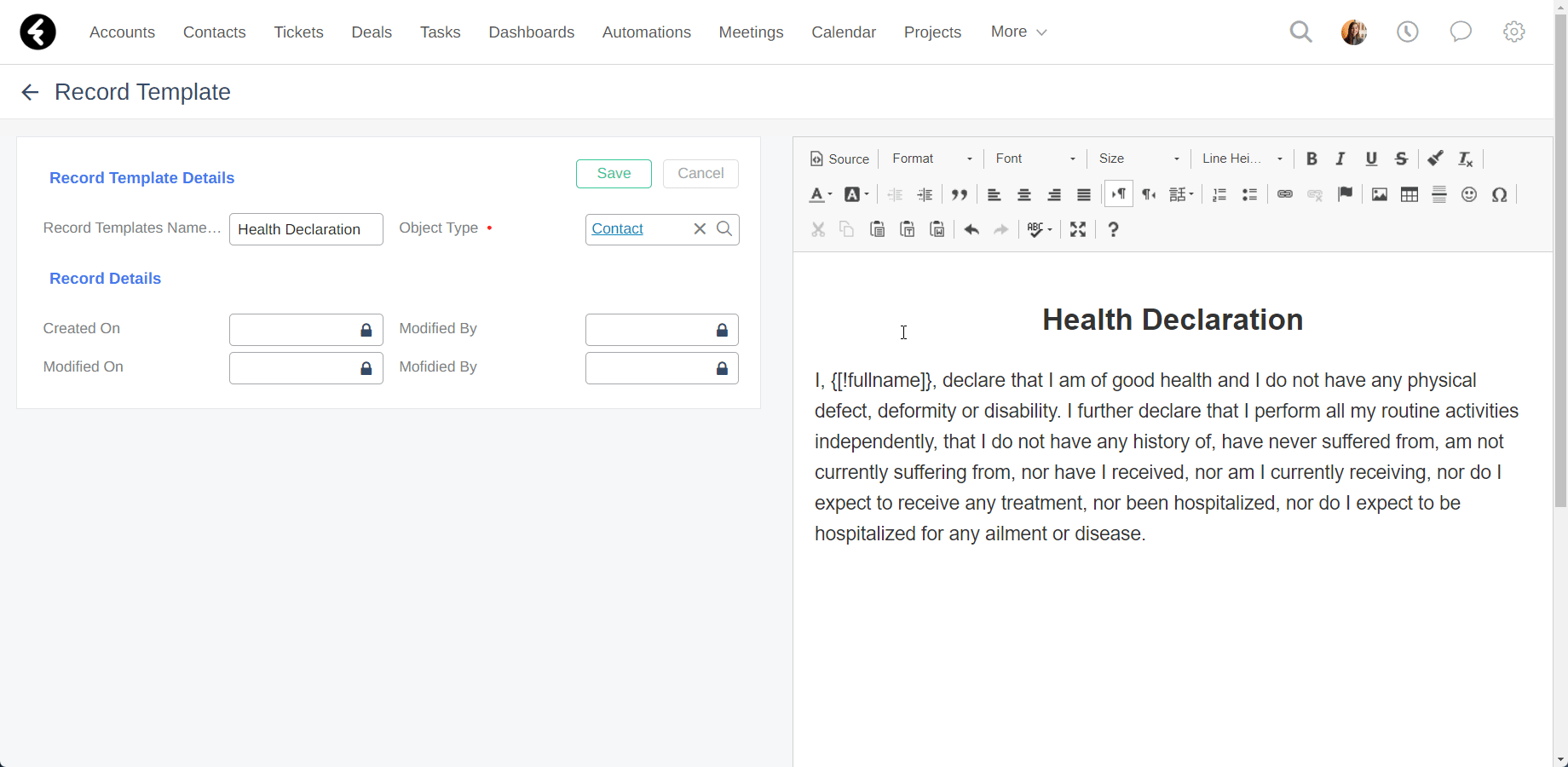Undo the last editor action
The width and height of the screenshot is (1568, 767).
[x=971, y=229]
